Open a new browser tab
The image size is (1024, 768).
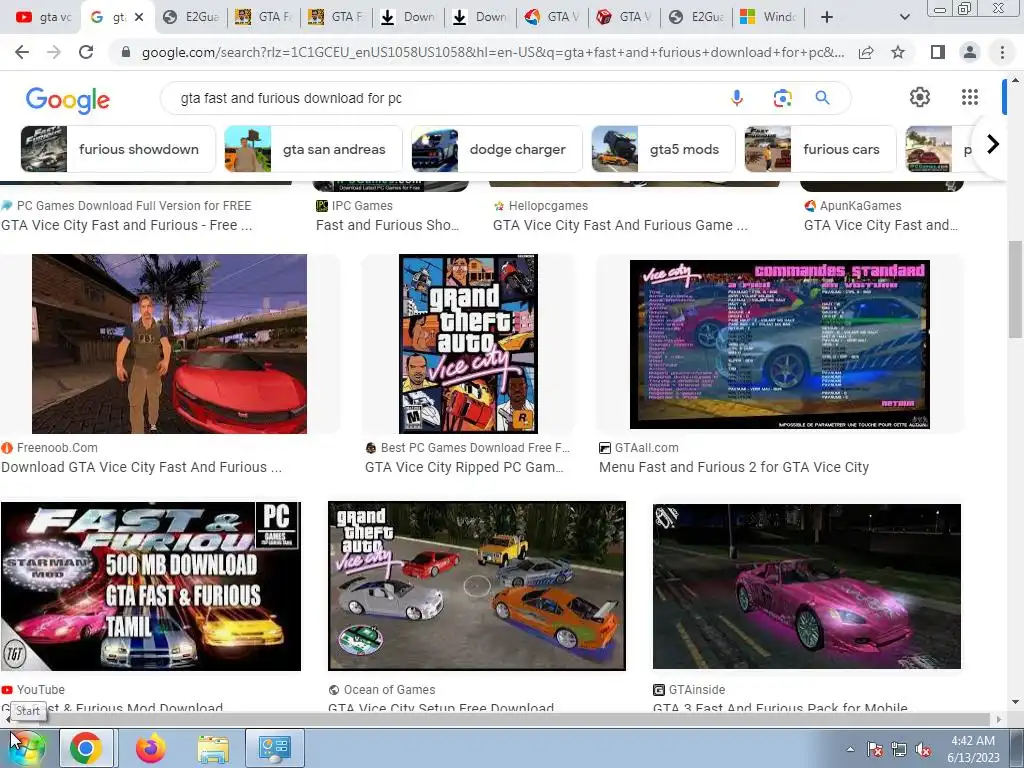pyautogui.click(x=827, y=17)
